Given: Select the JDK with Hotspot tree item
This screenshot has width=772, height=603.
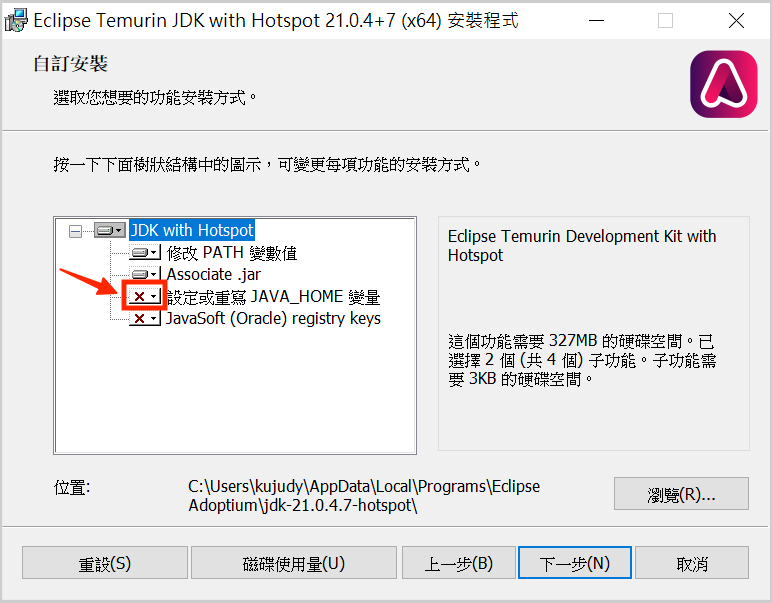Looking at the screenshot, I should tap(192, 230).
